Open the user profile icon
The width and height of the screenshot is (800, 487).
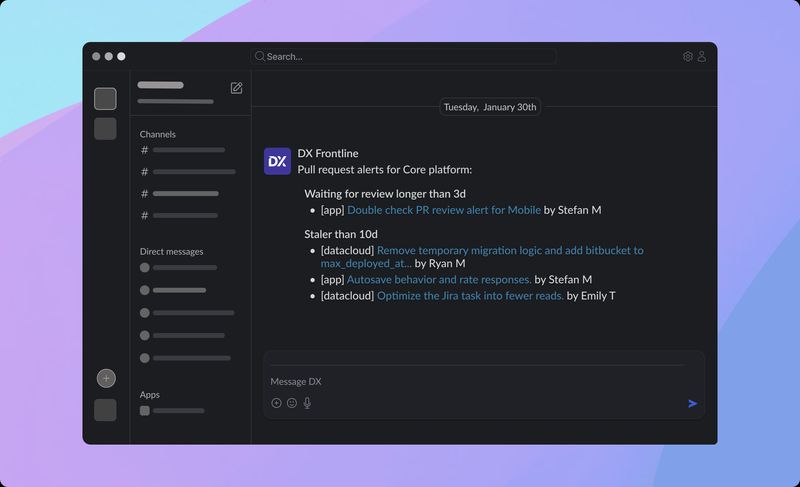[702, 57]
